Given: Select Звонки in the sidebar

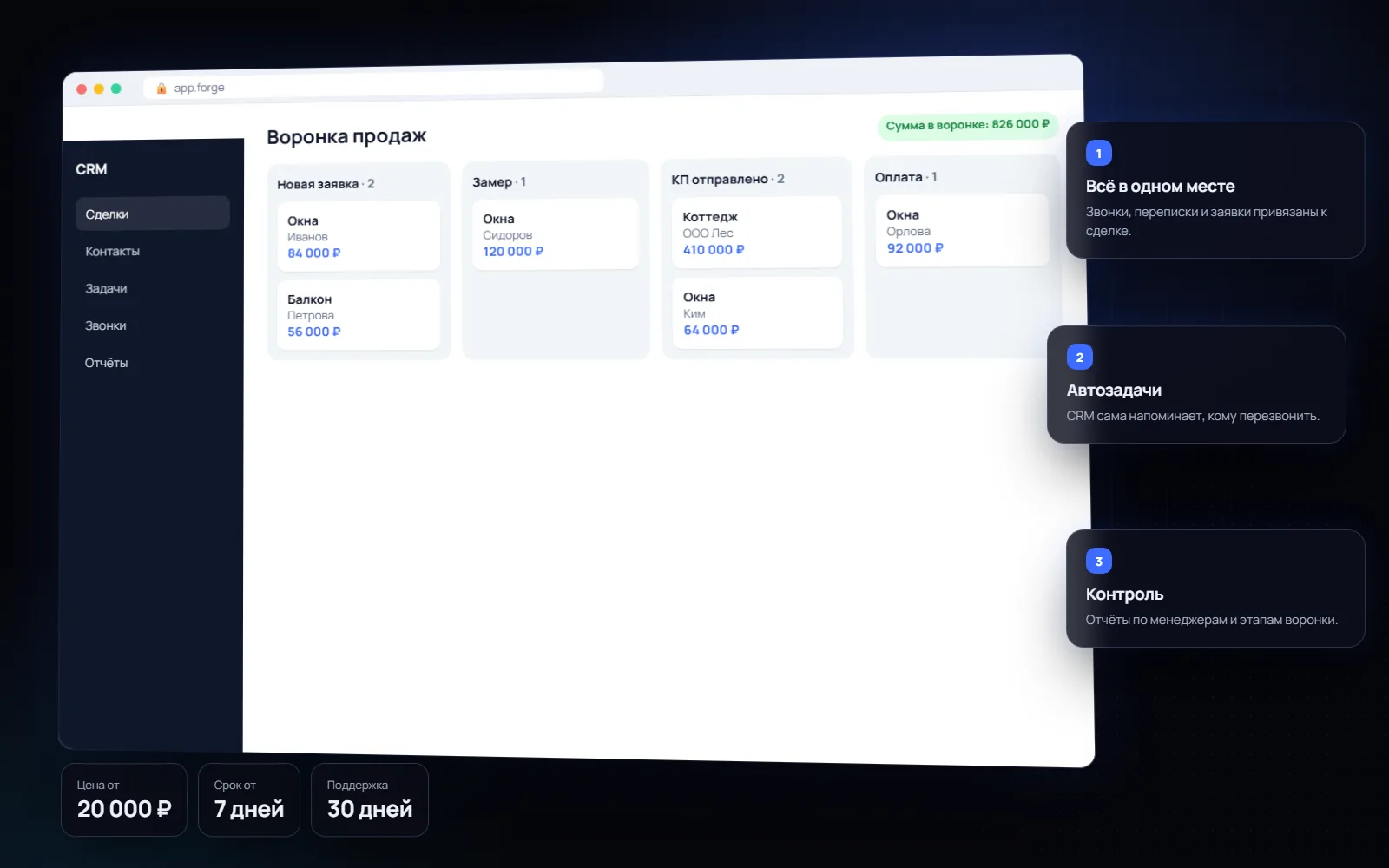Looking at the screenshot, I should [x=105, y=325].
